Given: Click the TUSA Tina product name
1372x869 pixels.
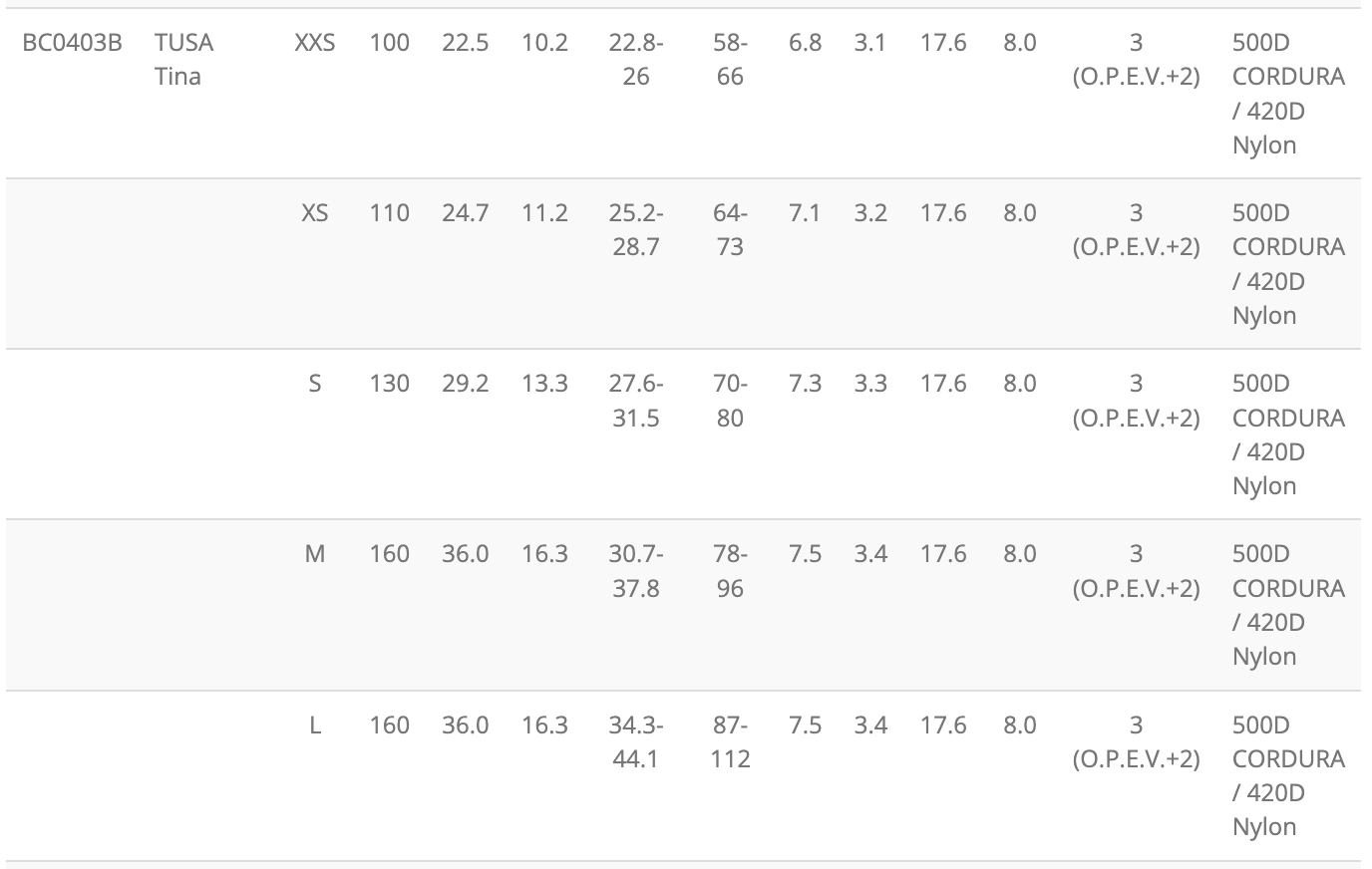Looking at the screenshot, I should pyautogui.click(x=183, y=59).
